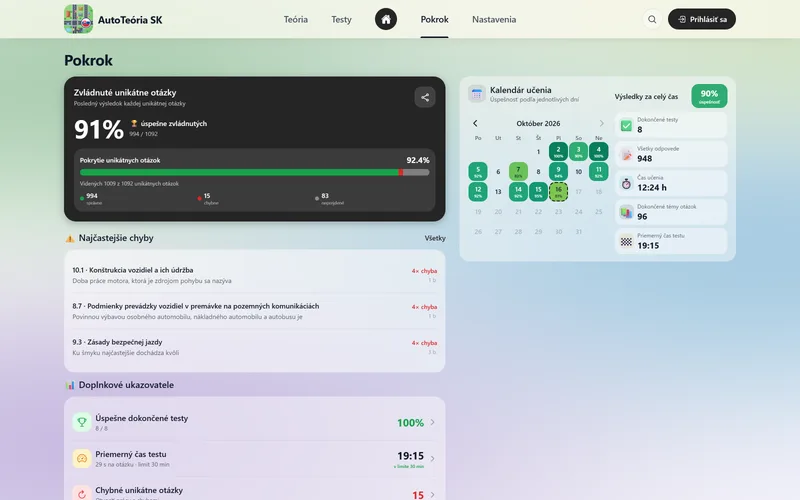The image size is (800, 500).
Task: Click the gauge icon for average test time
Action: 82,459
